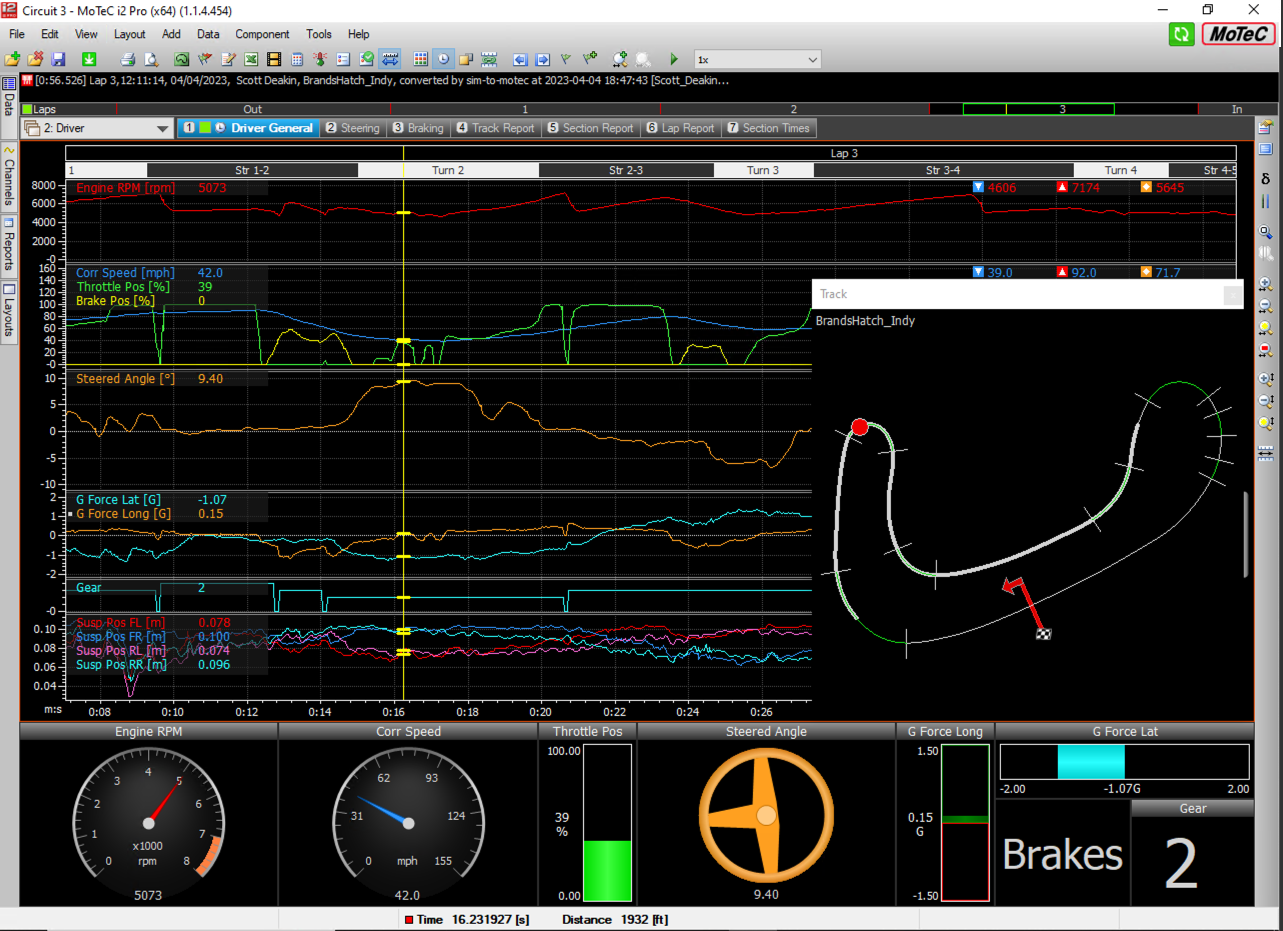Open the workbook 2: Driver dropdown

tap(97, 128)
